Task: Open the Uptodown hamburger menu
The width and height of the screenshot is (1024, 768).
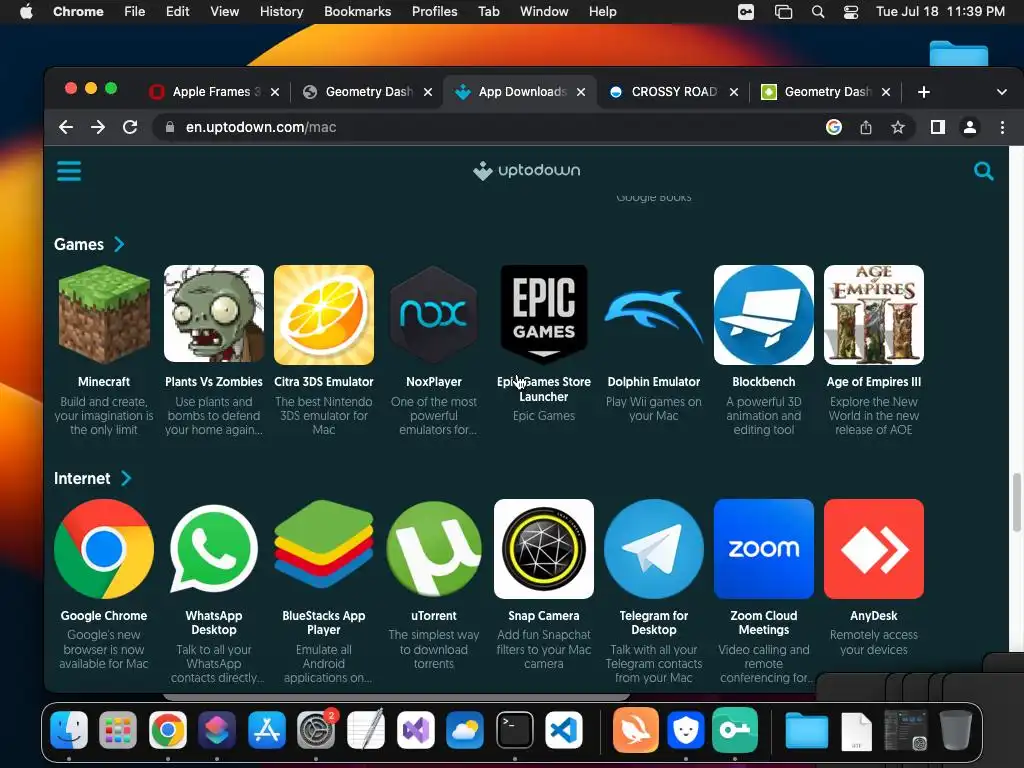Action: pos(69,171)
